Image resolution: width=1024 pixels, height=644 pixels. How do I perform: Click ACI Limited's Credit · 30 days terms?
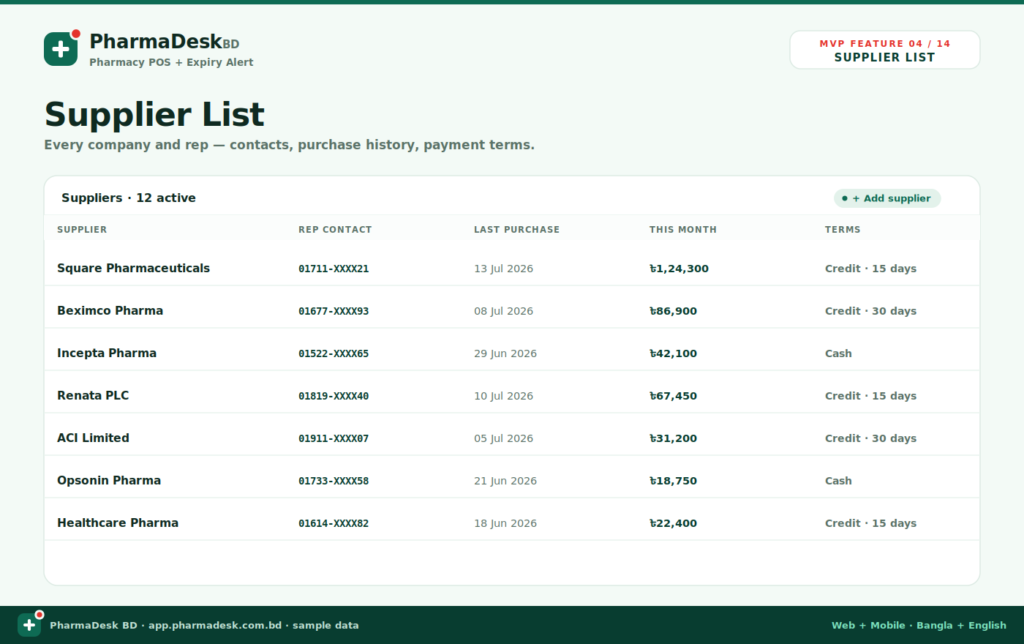pyautogui.click(x=871, y=438)
